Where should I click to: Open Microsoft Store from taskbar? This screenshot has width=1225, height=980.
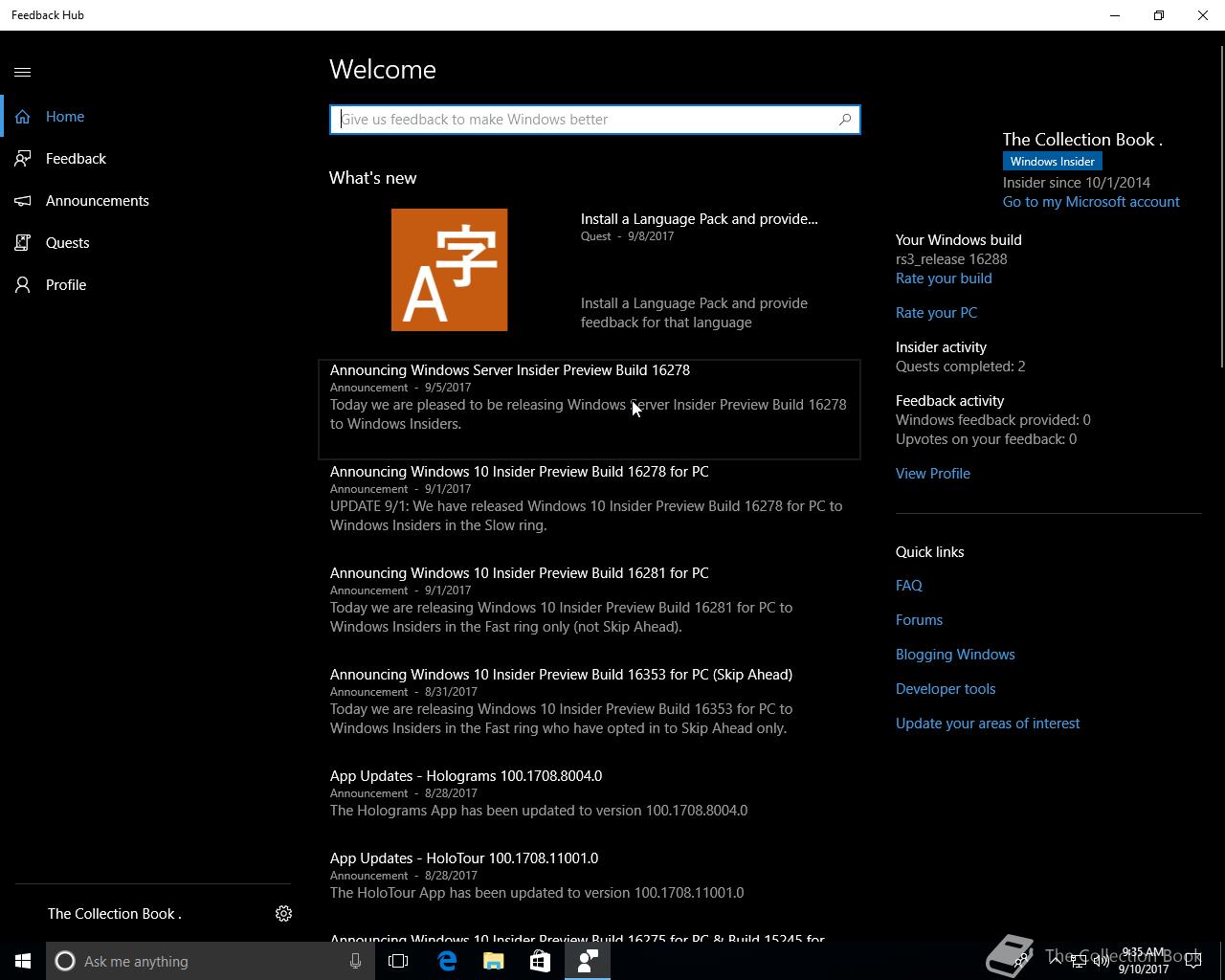point(541,961)
